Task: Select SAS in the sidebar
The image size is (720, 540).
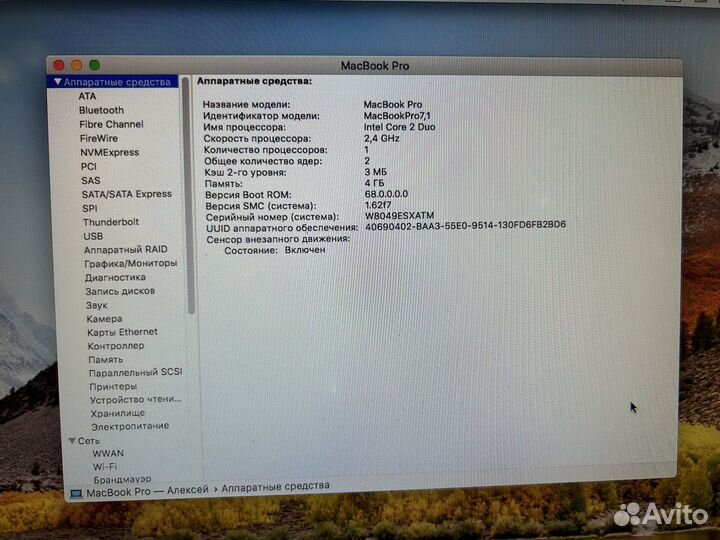Action: 91,180
